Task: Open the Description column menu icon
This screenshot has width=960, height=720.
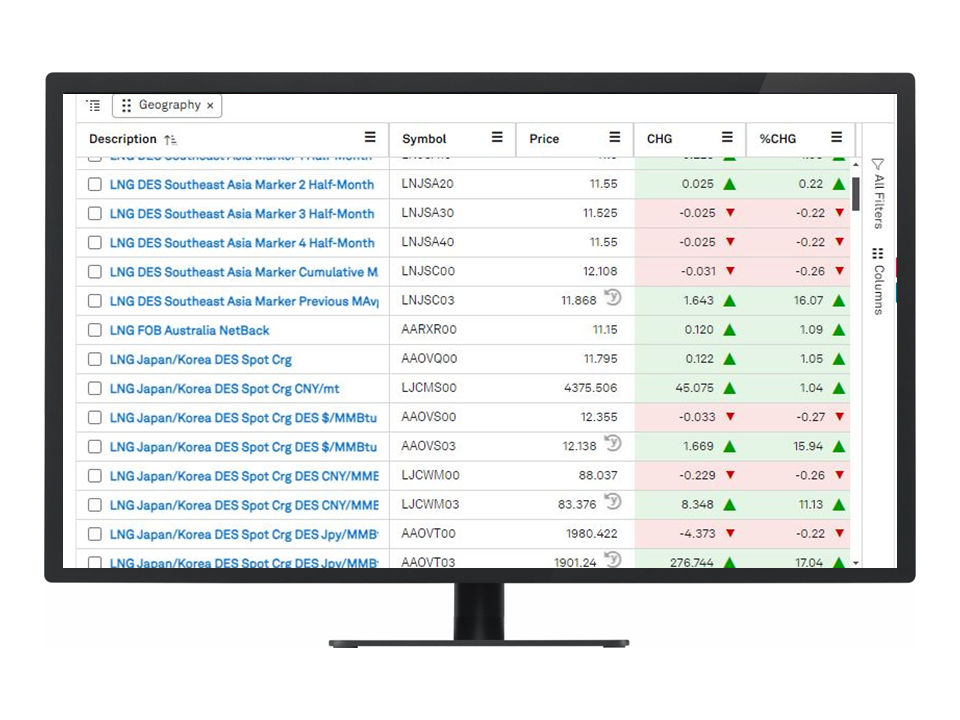Action: pyautogui.click(x=370, y=138)
